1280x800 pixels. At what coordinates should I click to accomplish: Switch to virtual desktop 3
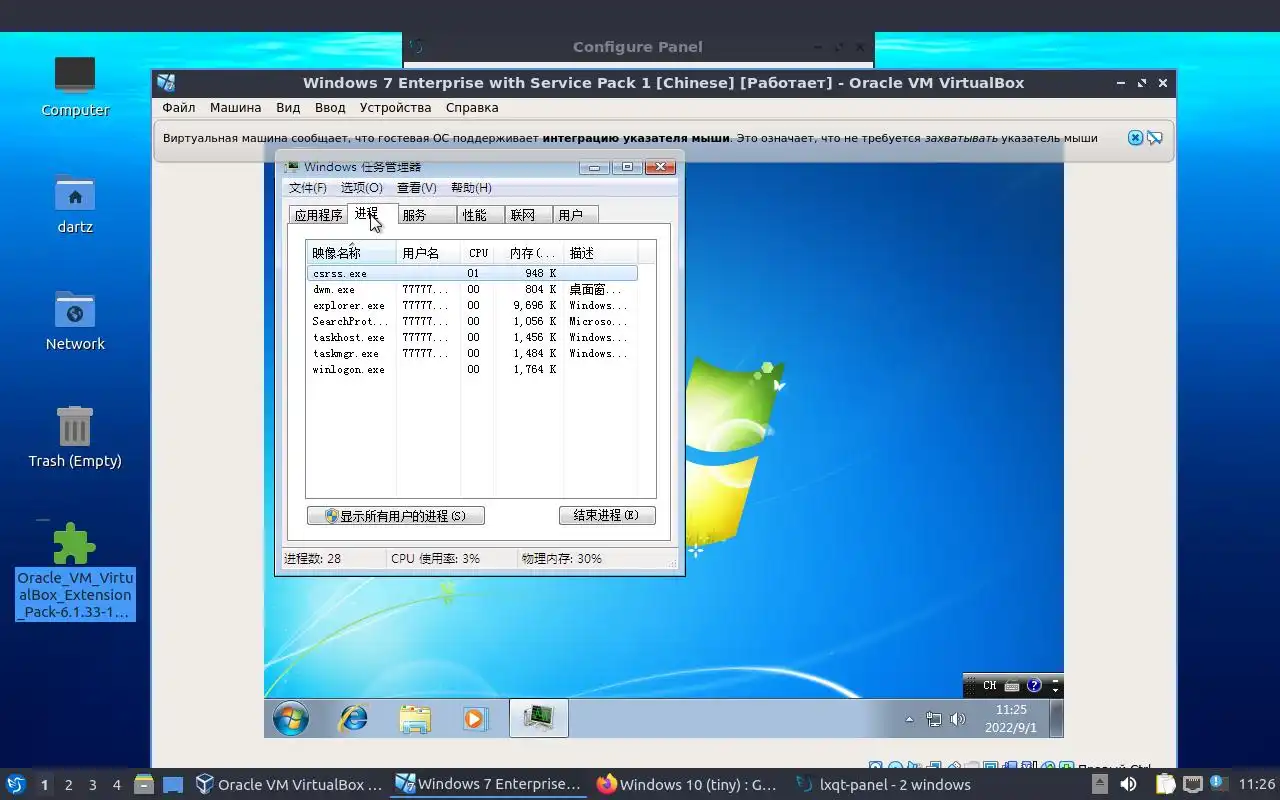[x=92, y=785]
